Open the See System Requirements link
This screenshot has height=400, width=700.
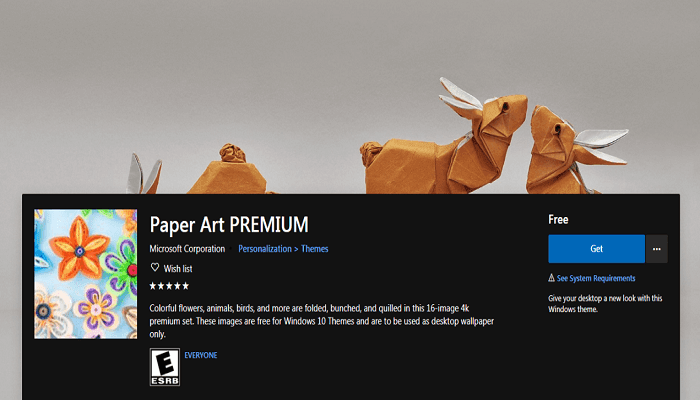(596, 278)
